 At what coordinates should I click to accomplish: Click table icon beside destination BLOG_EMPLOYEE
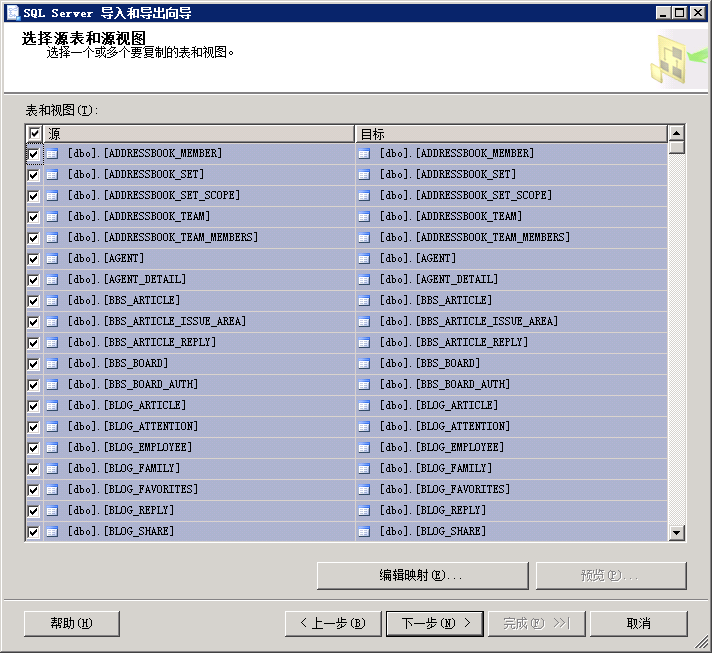(364, 448)
